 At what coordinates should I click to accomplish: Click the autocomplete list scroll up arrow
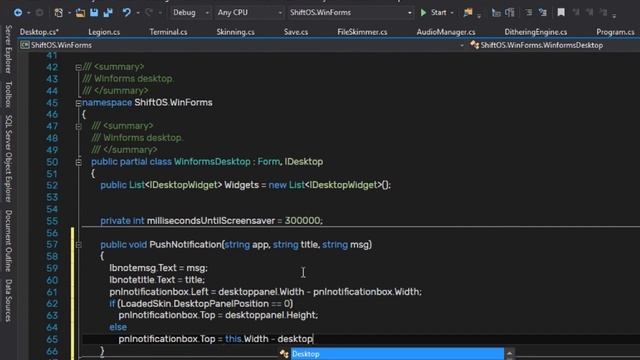pos(509,353)
